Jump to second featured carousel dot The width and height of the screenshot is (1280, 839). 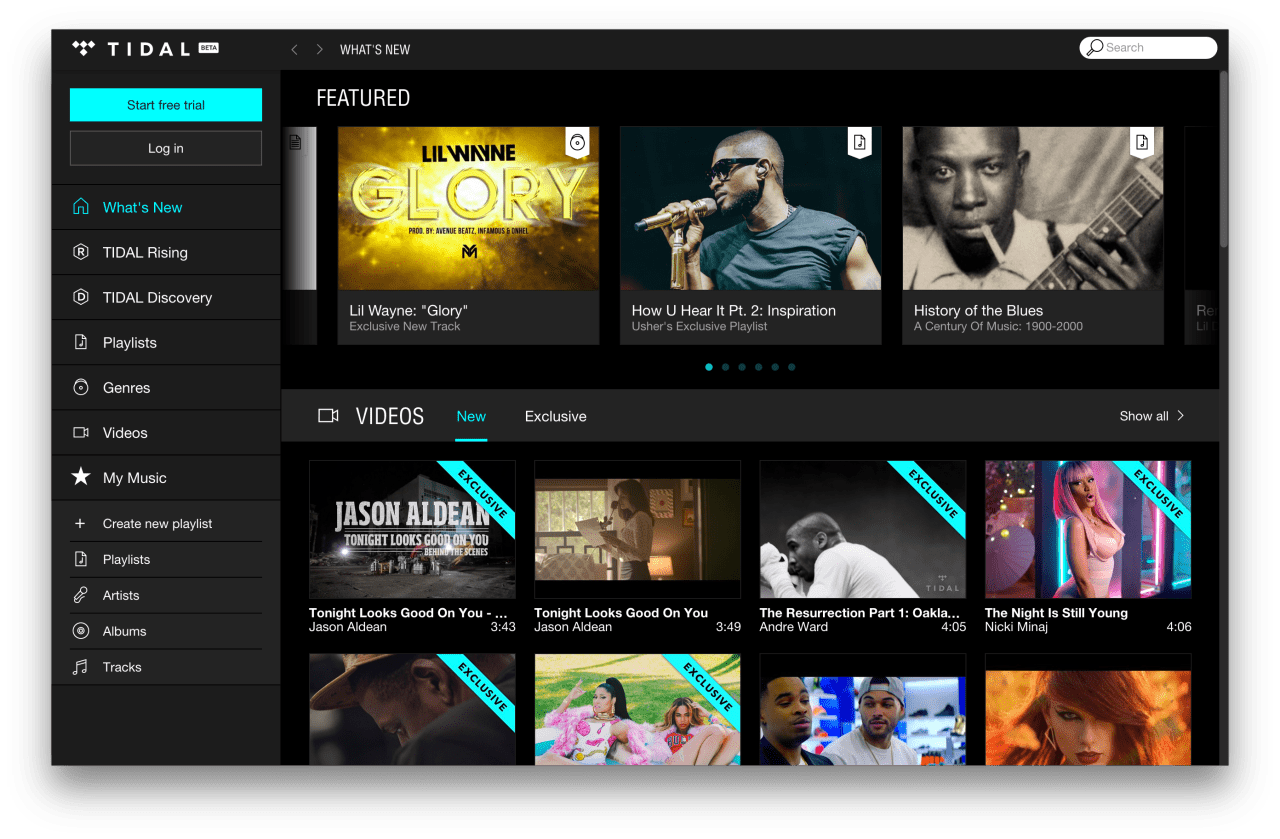[x=725, y=367]
